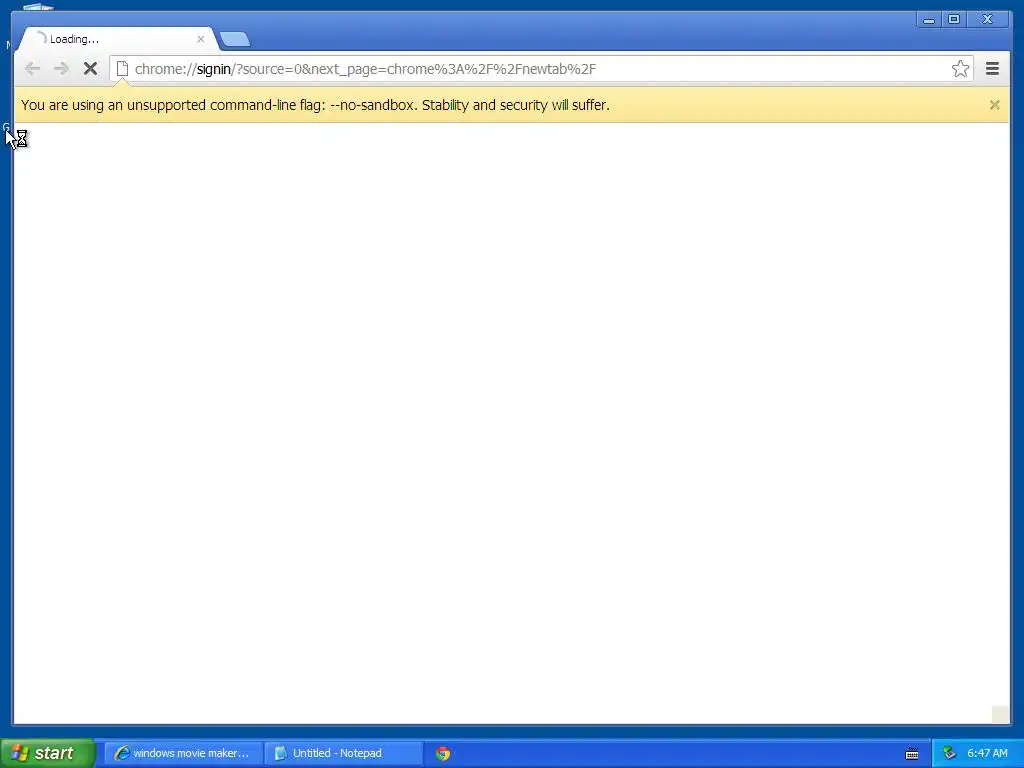Image resolution: width=1024 pixels, height=768 pixels.
Task: Stop page loading with the X button
Action: click(x=90, y=69)
